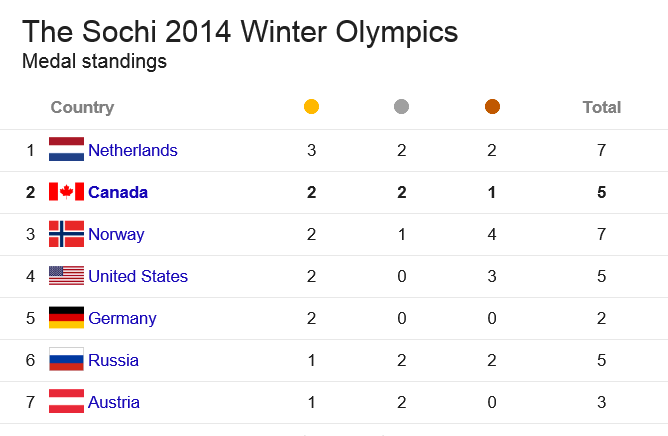
Task: Click the Canada flag icon
Action: coord(66,191)
